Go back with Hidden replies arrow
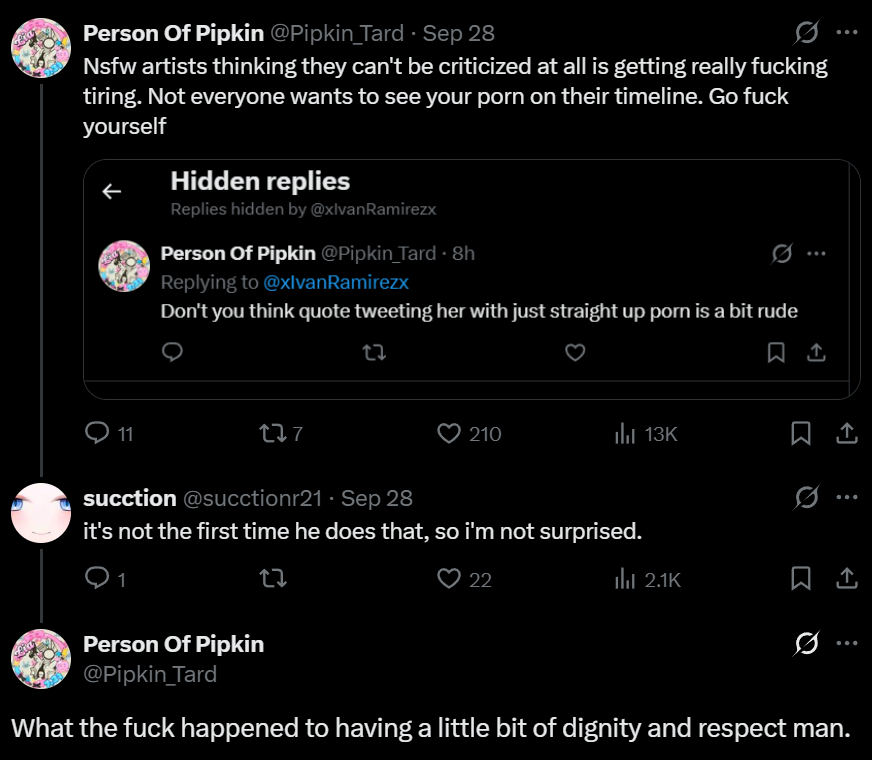Image resolution: width=872 pixels, height=760 pixels. 112,191
